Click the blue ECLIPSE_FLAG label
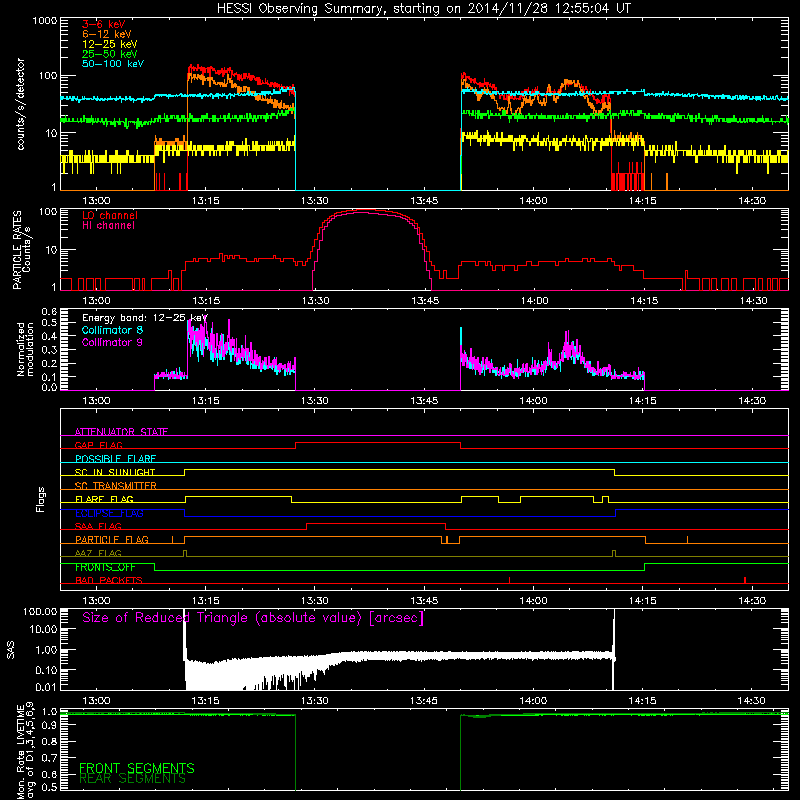 pos(109,513)
